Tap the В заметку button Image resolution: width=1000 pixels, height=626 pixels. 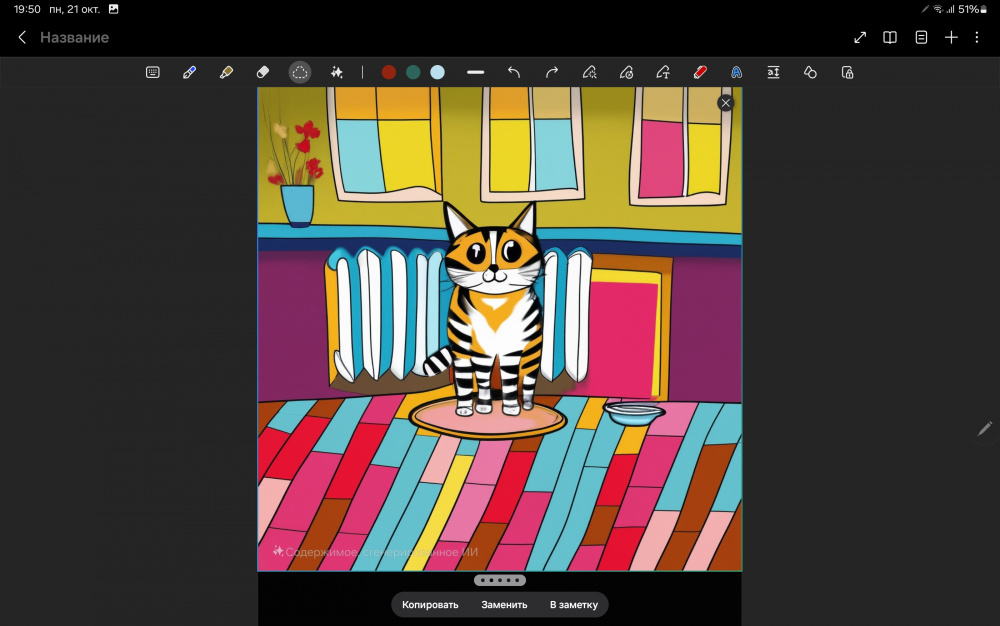[x=574, y=605]
